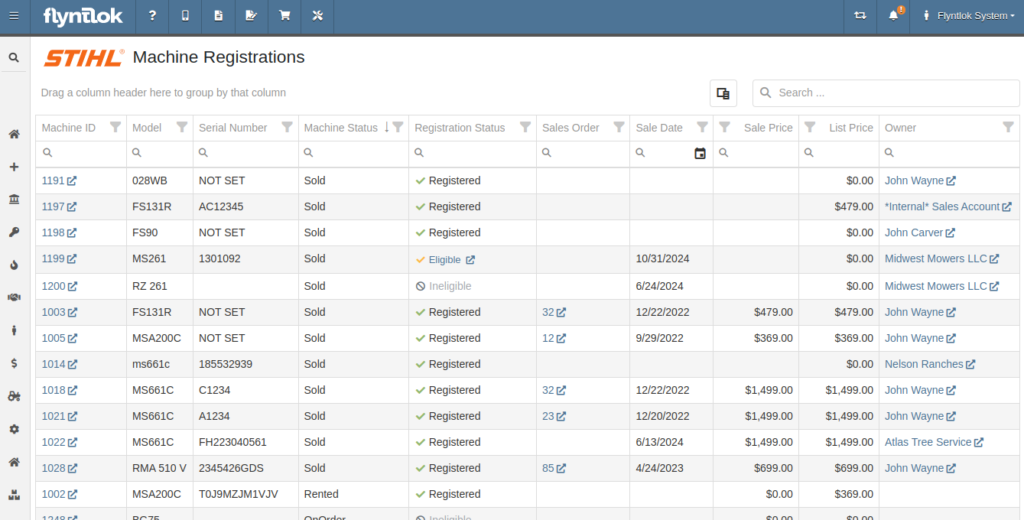The image size is (1024, 520).
Task: Click the Rented status cell
Action: pyautogui.click(x=353, y=495)
